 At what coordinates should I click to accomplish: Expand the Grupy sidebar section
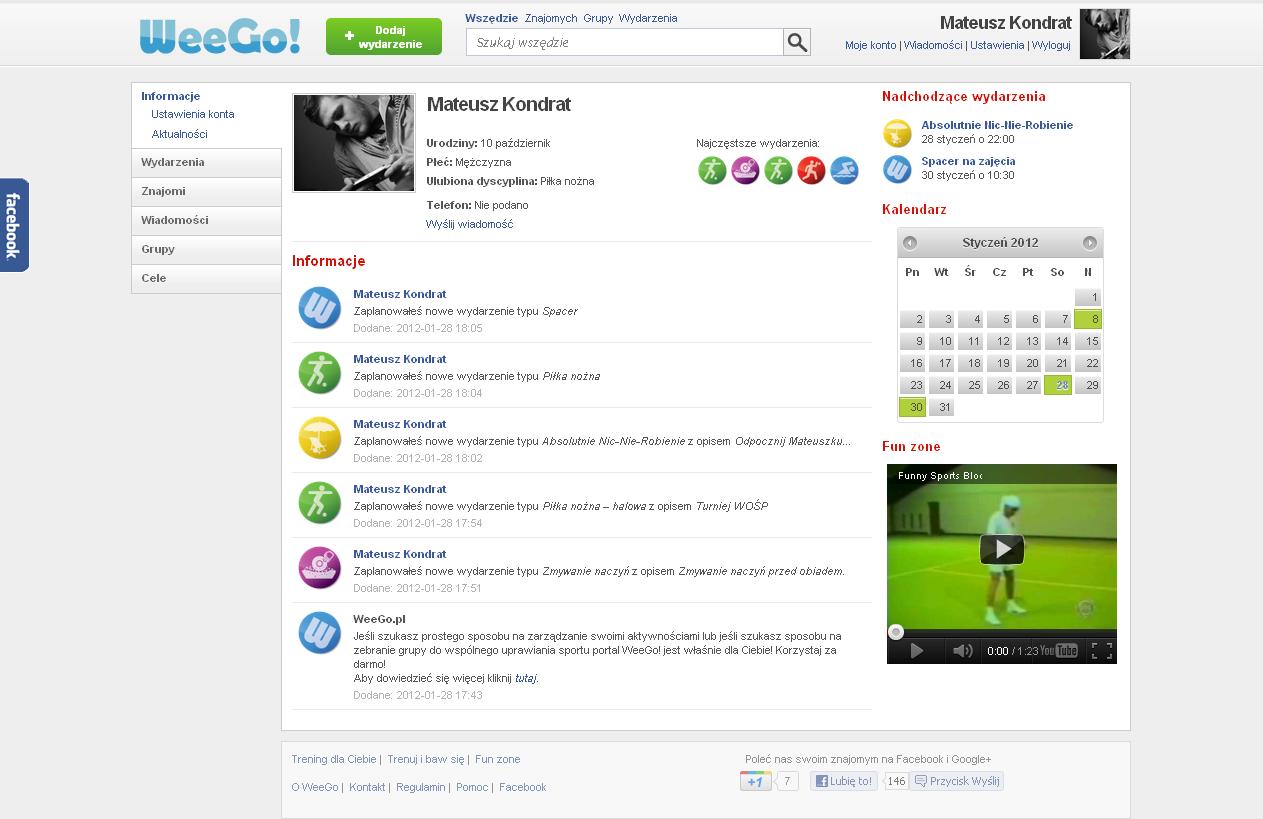(x=206, y=249)
